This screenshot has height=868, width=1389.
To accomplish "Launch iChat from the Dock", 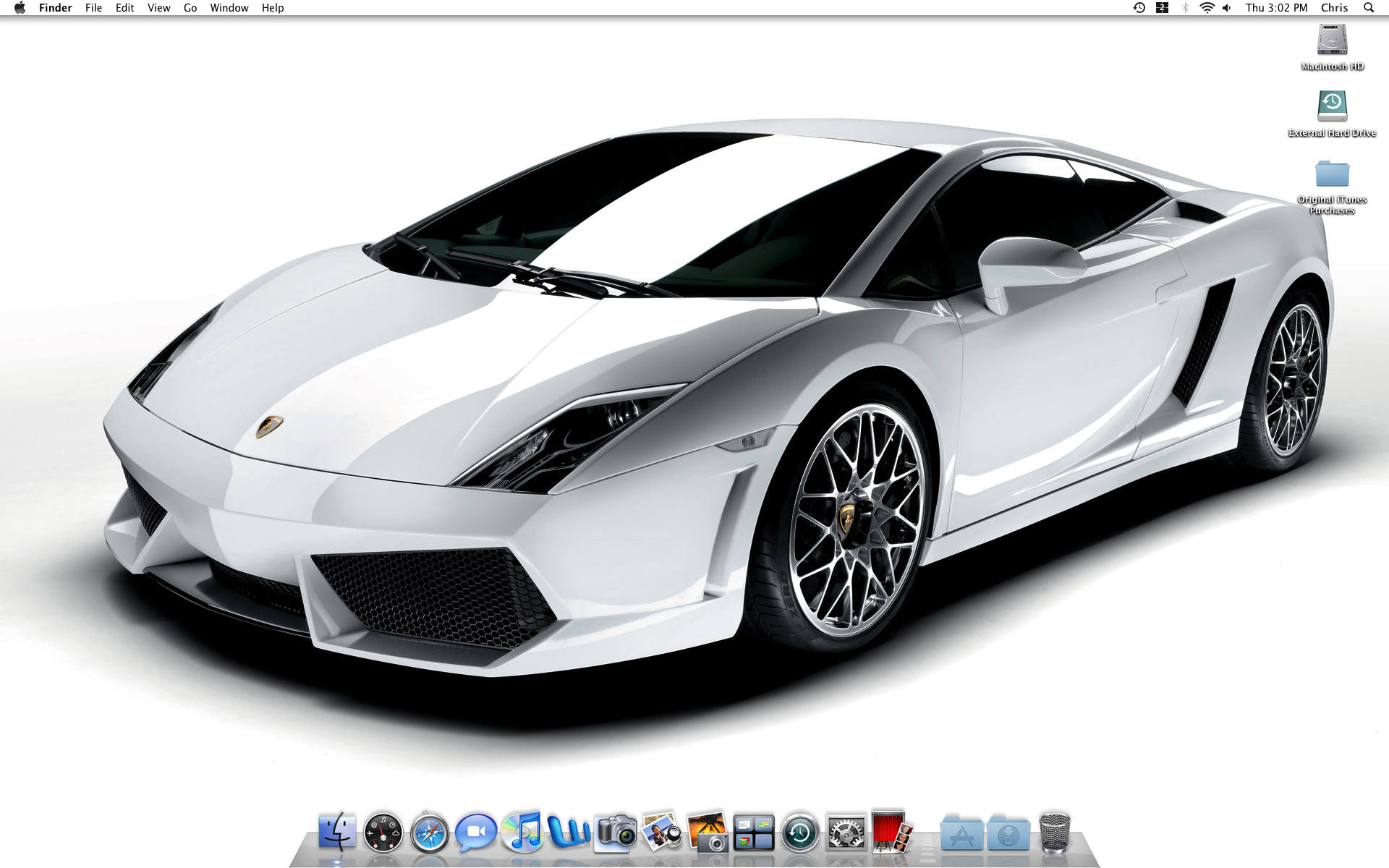I will [x=476, y=832].
